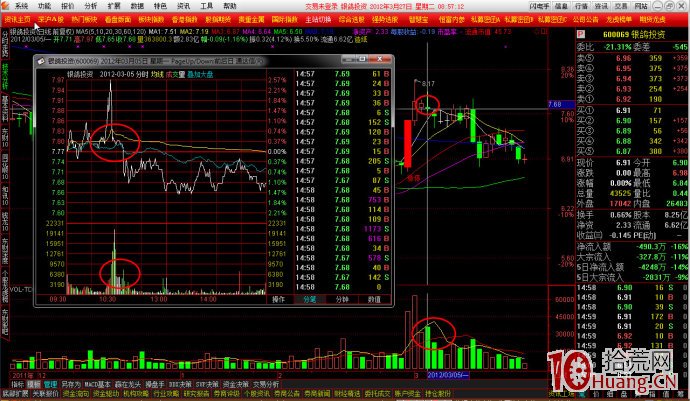Open the 数据 menu

[x=137, y=6]
